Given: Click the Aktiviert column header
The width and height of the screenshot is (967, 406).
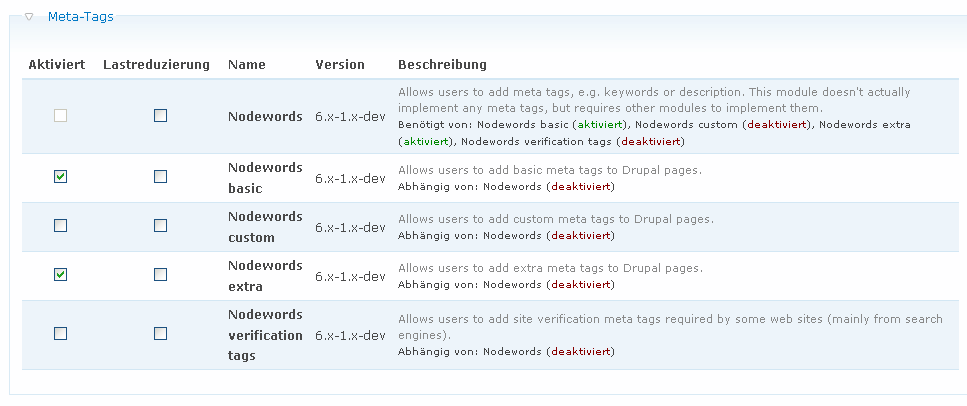Looking at the screenshot, I should click(x=57, y=65).
